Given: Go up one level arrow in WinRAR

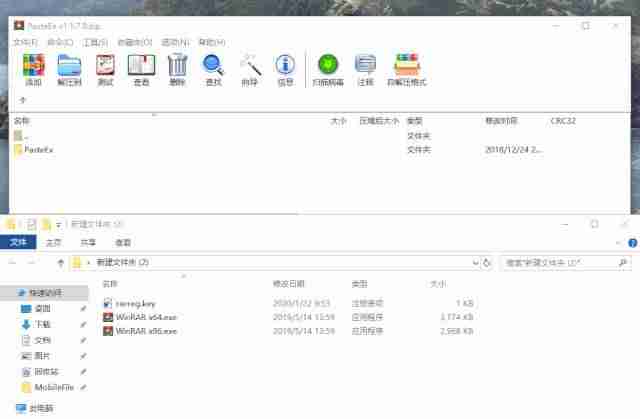Looking at the screenshot, I should click(23, 100).
